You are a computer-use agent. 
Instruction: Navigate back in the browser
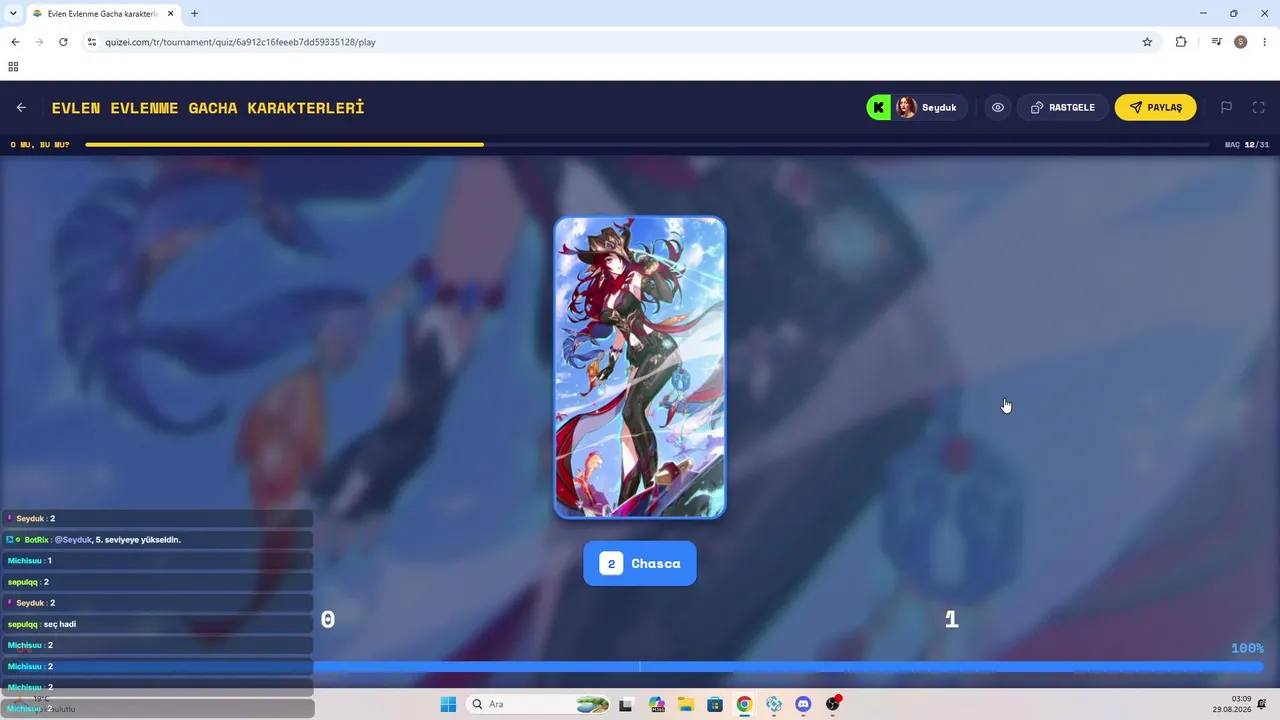(15, 42)
